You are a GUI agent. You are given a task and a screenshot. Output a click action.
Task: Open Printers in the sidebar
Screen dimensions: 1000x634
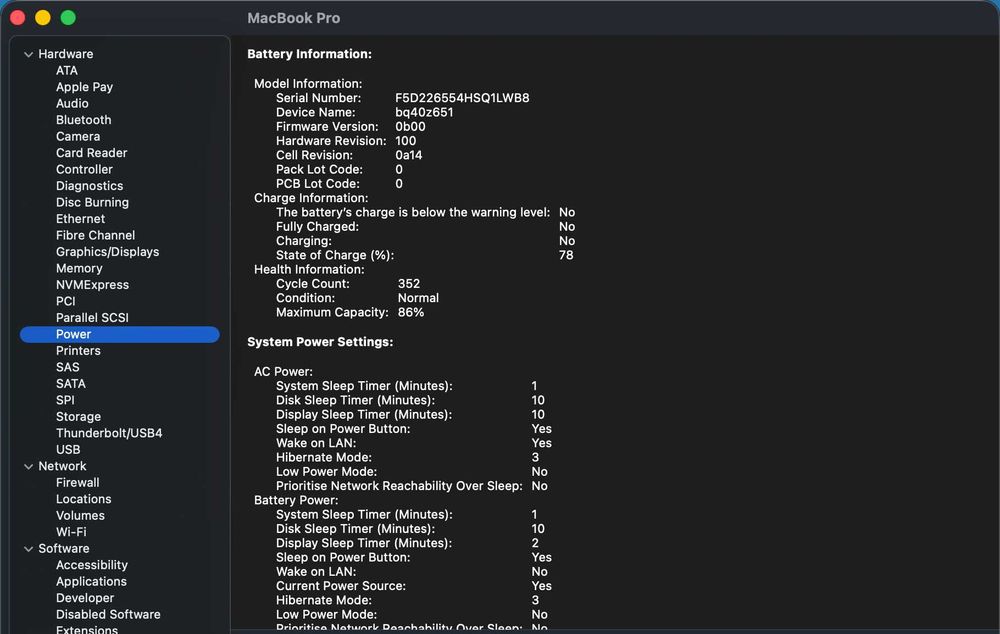78,351
